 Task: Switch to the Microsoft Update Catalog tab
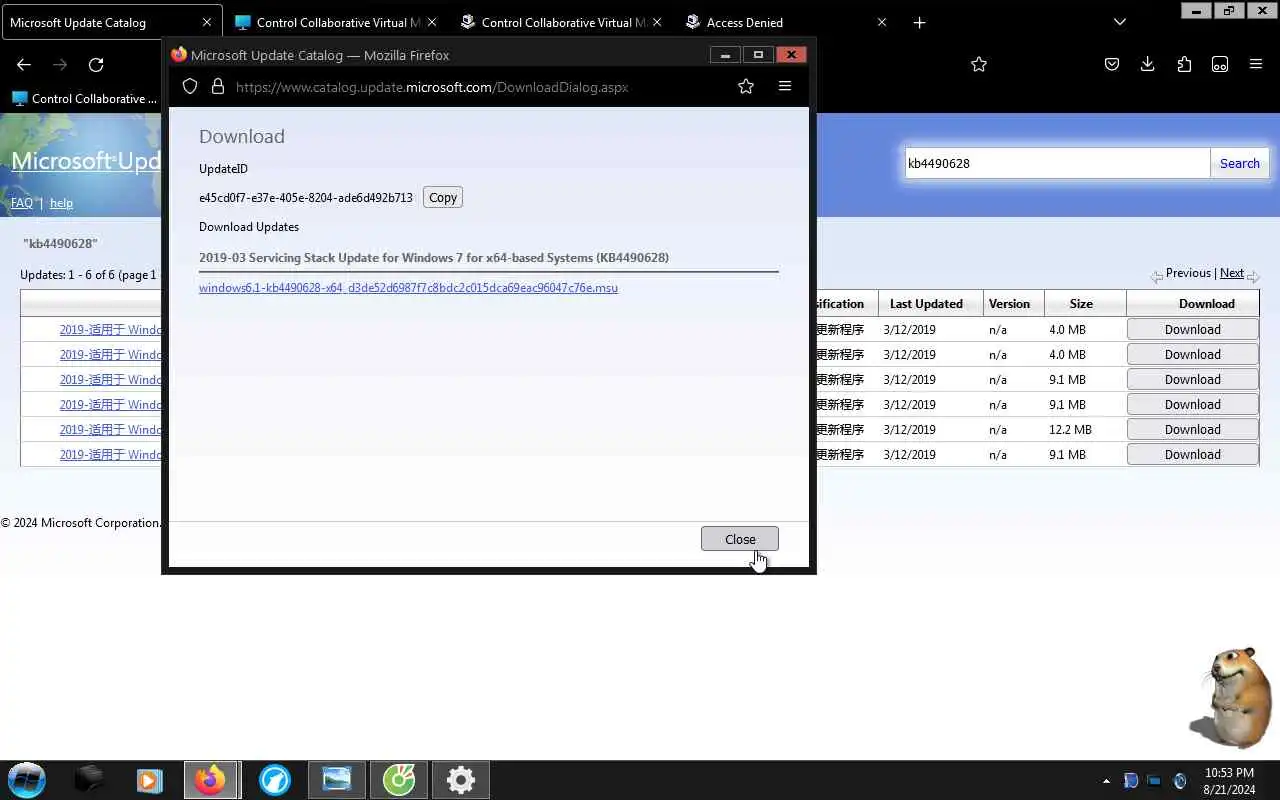[x=111, y=22]
